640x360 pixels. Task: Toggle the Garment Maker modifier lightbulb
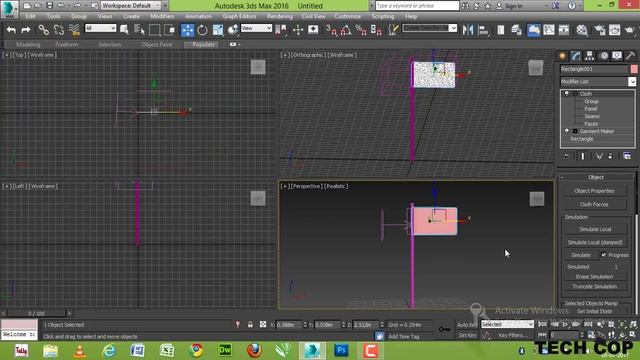point(567,131)
